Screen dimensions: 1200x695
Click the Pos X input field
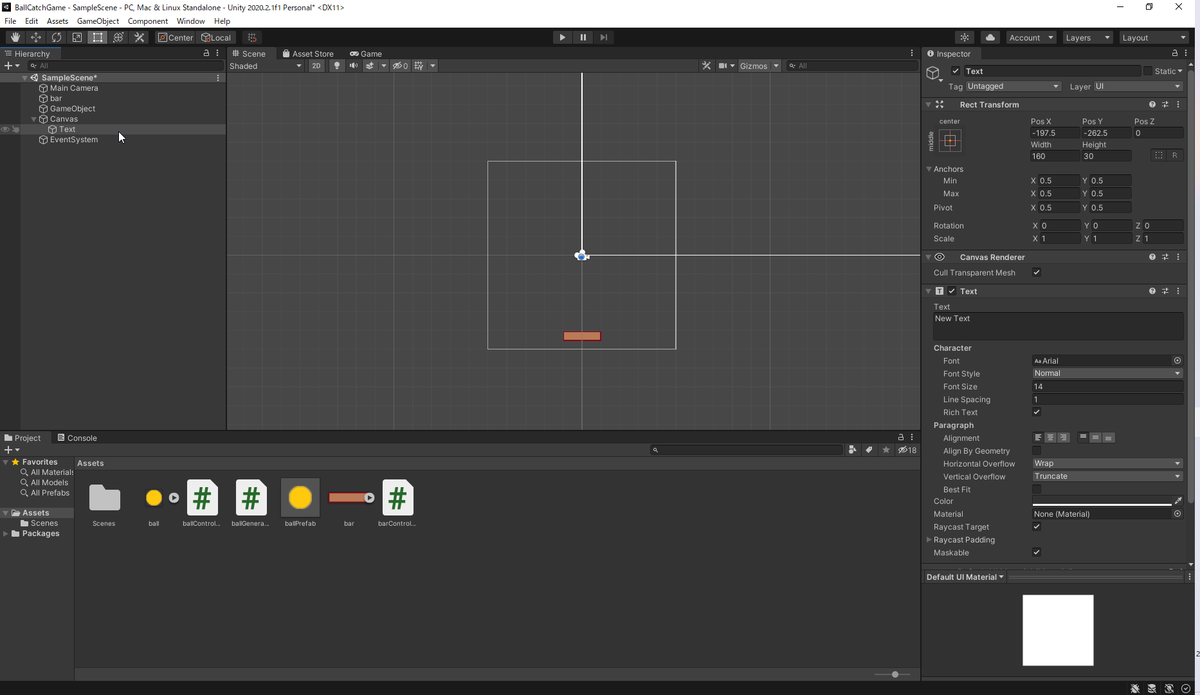[x=1054, y=133]
